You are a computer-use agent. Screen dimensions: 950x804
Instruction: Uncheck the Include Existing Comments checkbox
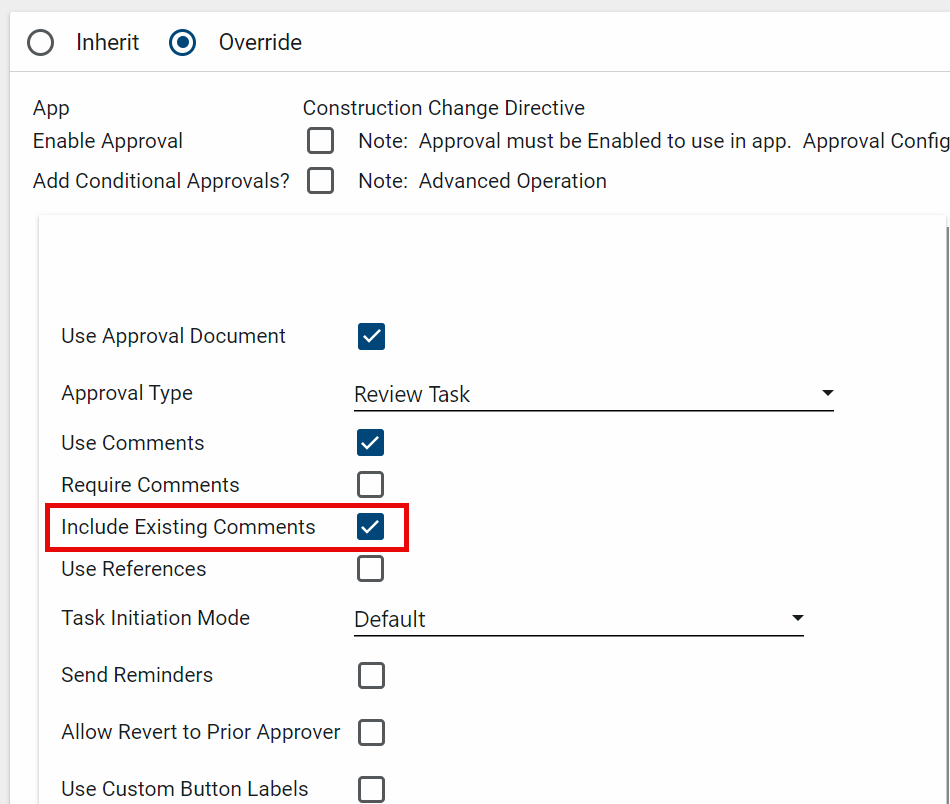tap(371, 527)
